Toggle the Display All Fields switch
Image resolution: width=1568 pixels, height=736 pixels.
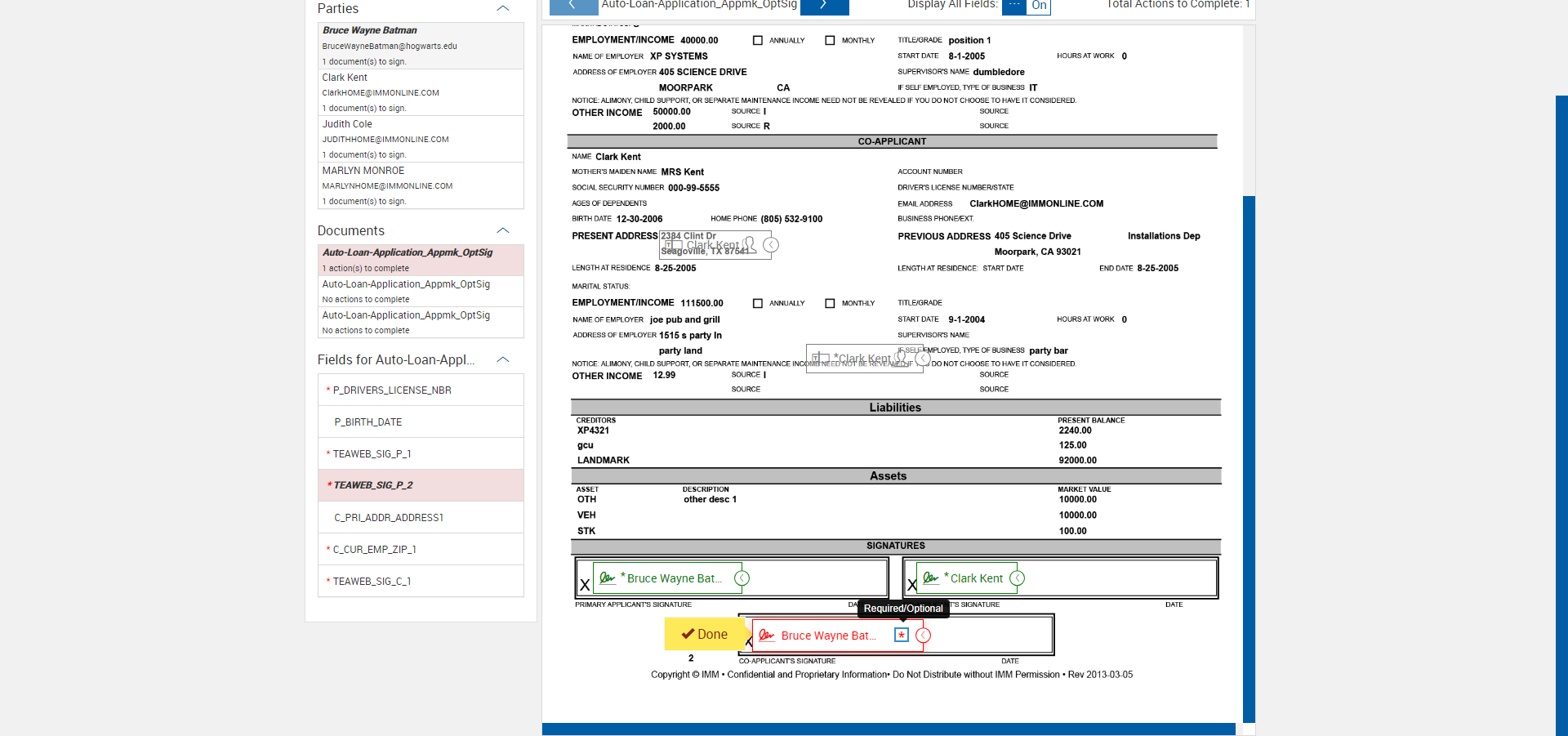1026,7
